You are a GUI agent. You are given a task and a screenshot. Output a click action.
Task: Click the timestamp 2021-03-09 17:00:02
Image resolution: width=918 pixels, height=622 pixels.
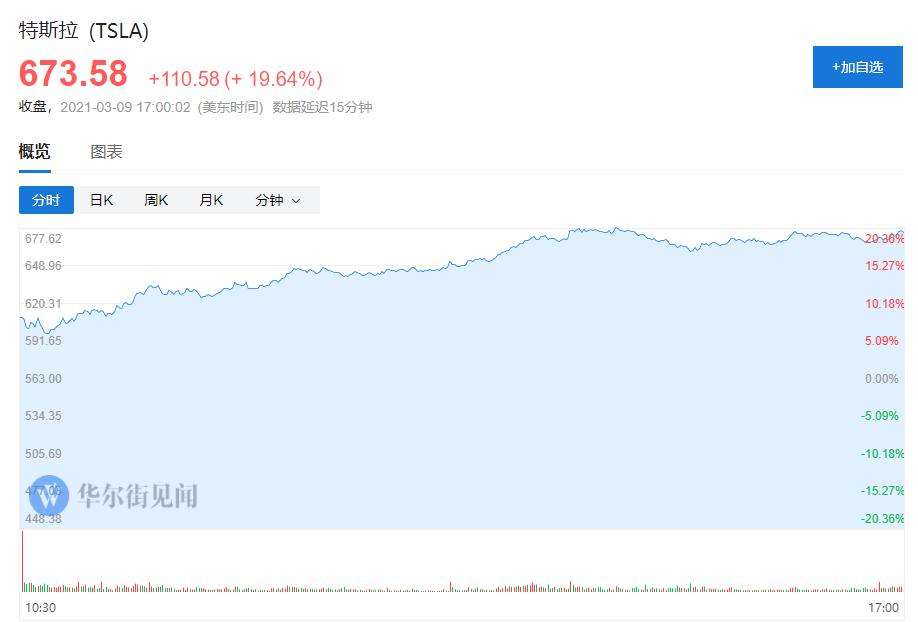pyautogui.click(x=125, y=107)
